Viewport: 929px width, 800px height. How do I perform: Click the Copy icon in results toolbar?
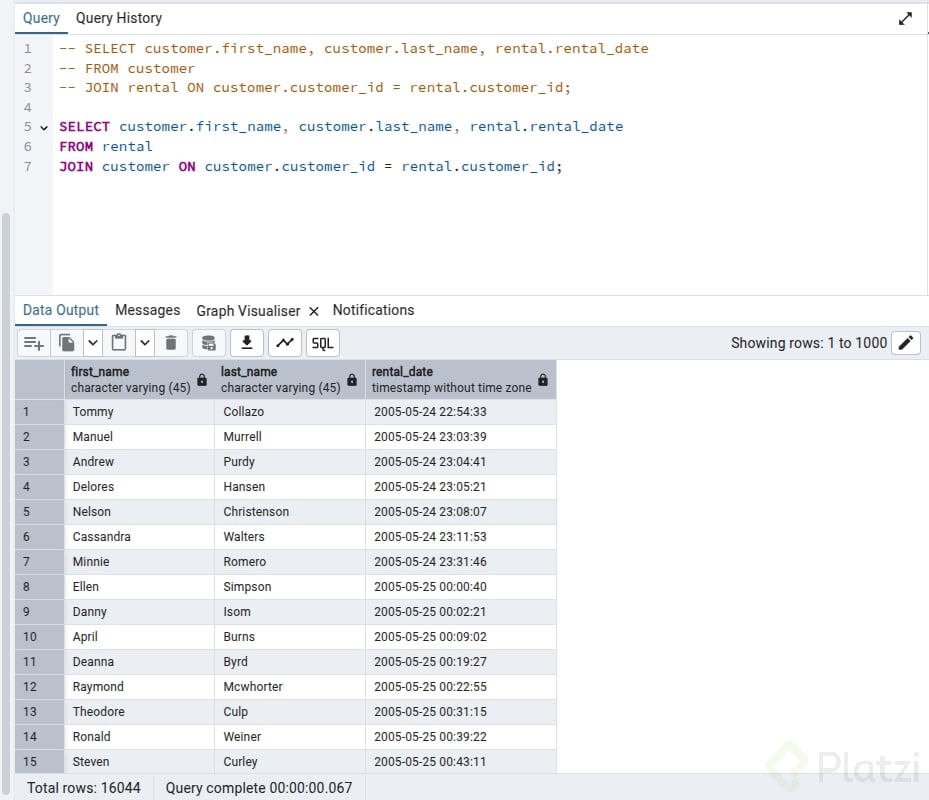[x=67, y=343]
